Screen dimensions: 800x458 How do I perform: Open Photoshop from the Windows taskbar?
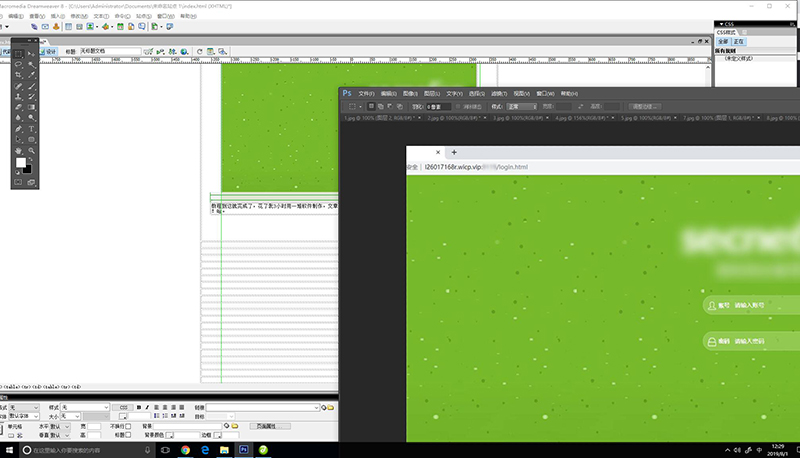243,451
